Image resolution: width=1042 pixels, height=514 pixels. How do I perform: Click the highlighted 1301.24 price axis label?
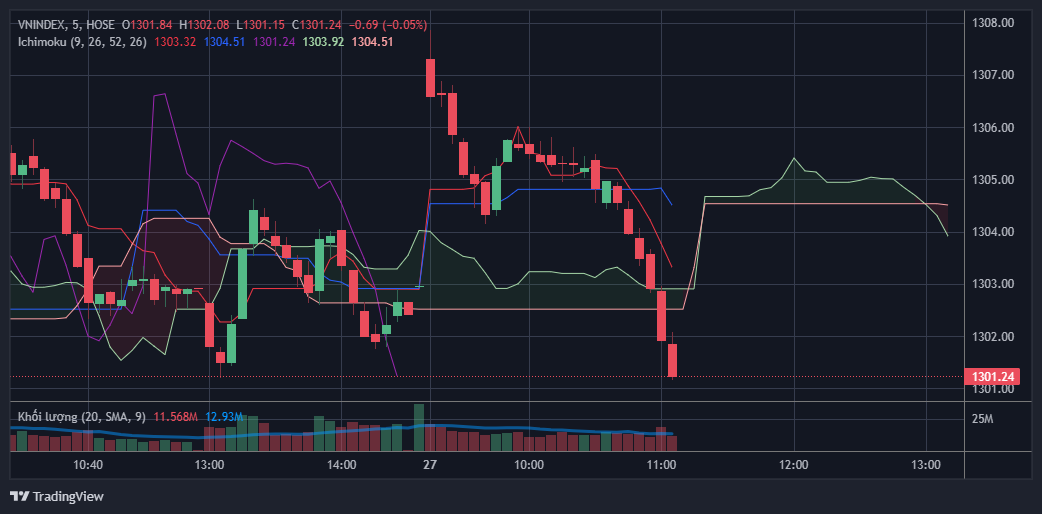988,377
